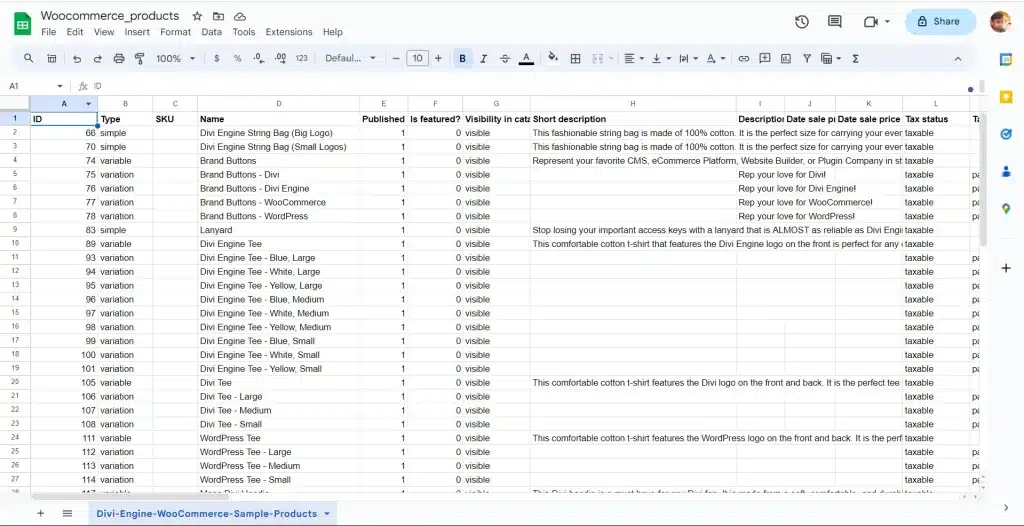1024x526 pixels.
Task: Collapse the toolbar with up chevron
Action: [x=958, y=59]
